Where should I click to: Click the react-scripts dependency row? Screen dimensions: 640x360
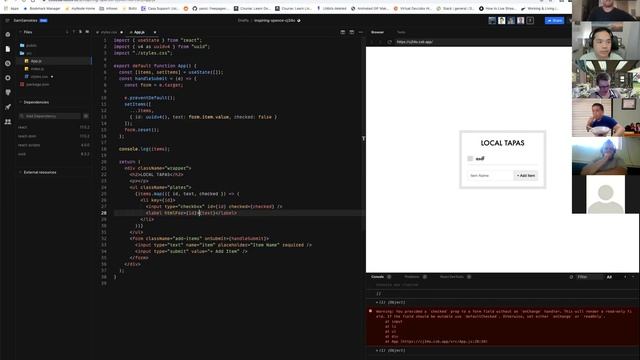[x=54, y=145]
